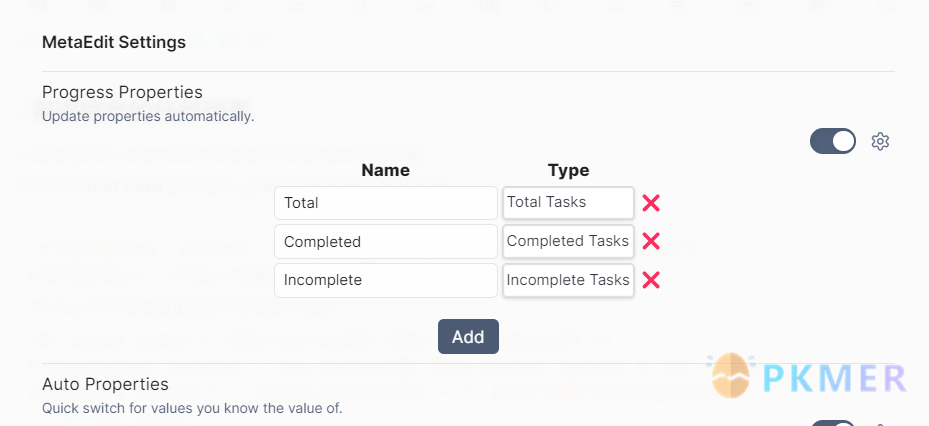The image size is (929, 426).
Task: Open Progress Properties gear settings
Action: pyautogui.click(x=880, y=142)
